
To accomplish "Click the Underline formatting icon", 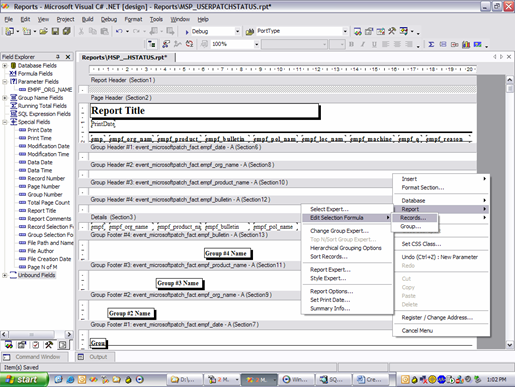I will click(x=374, y=44).
